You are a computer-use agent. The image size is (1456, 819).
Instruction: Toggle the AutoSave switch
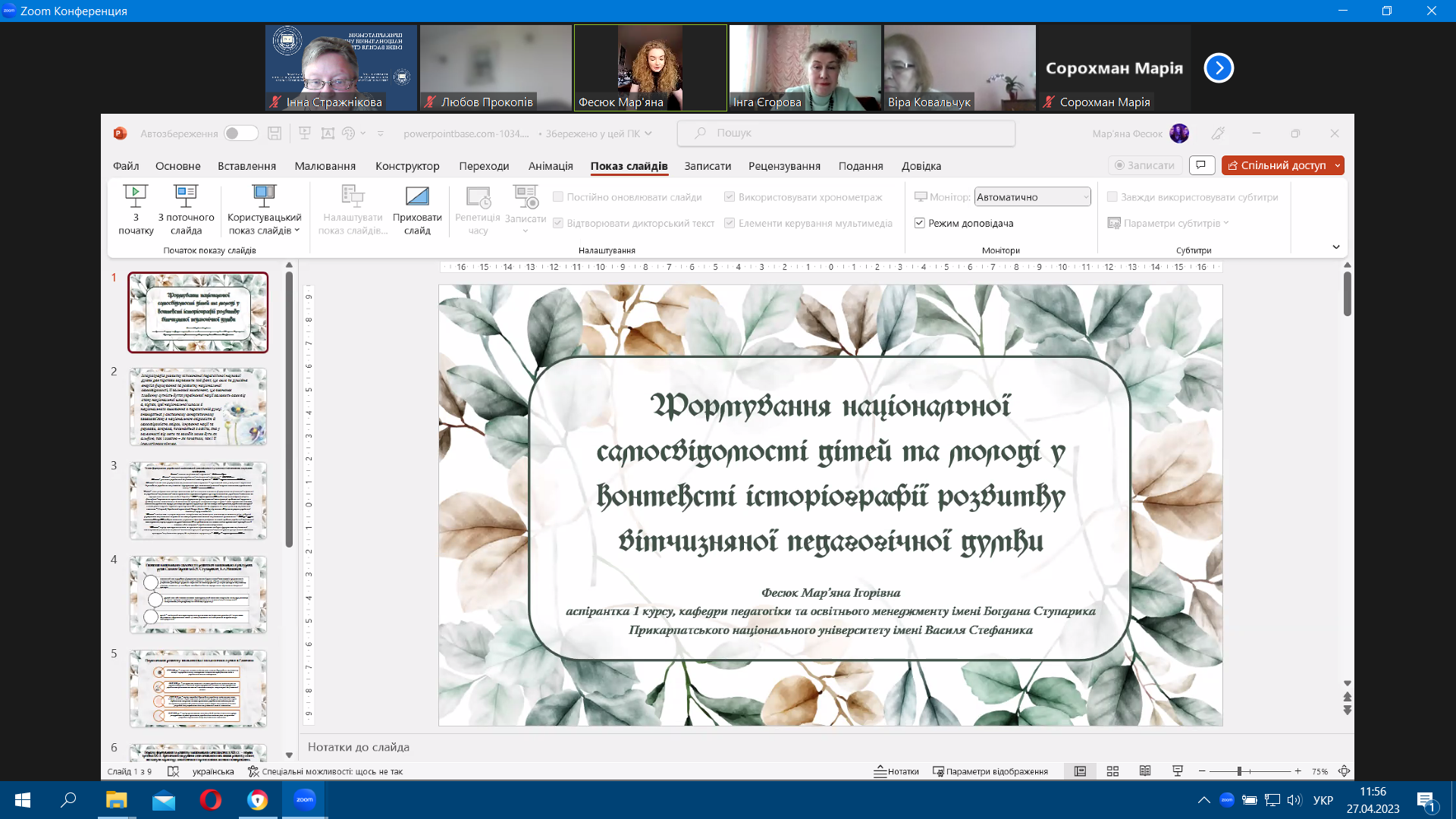pos(241,133)
